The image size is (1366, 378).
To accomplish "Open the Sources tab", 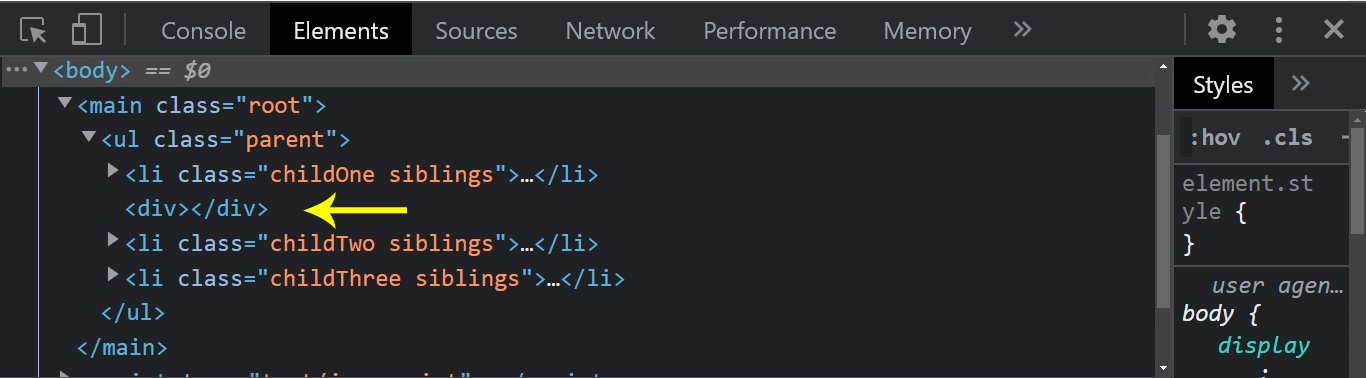I will pyautogui.click(x=476, y=30).
